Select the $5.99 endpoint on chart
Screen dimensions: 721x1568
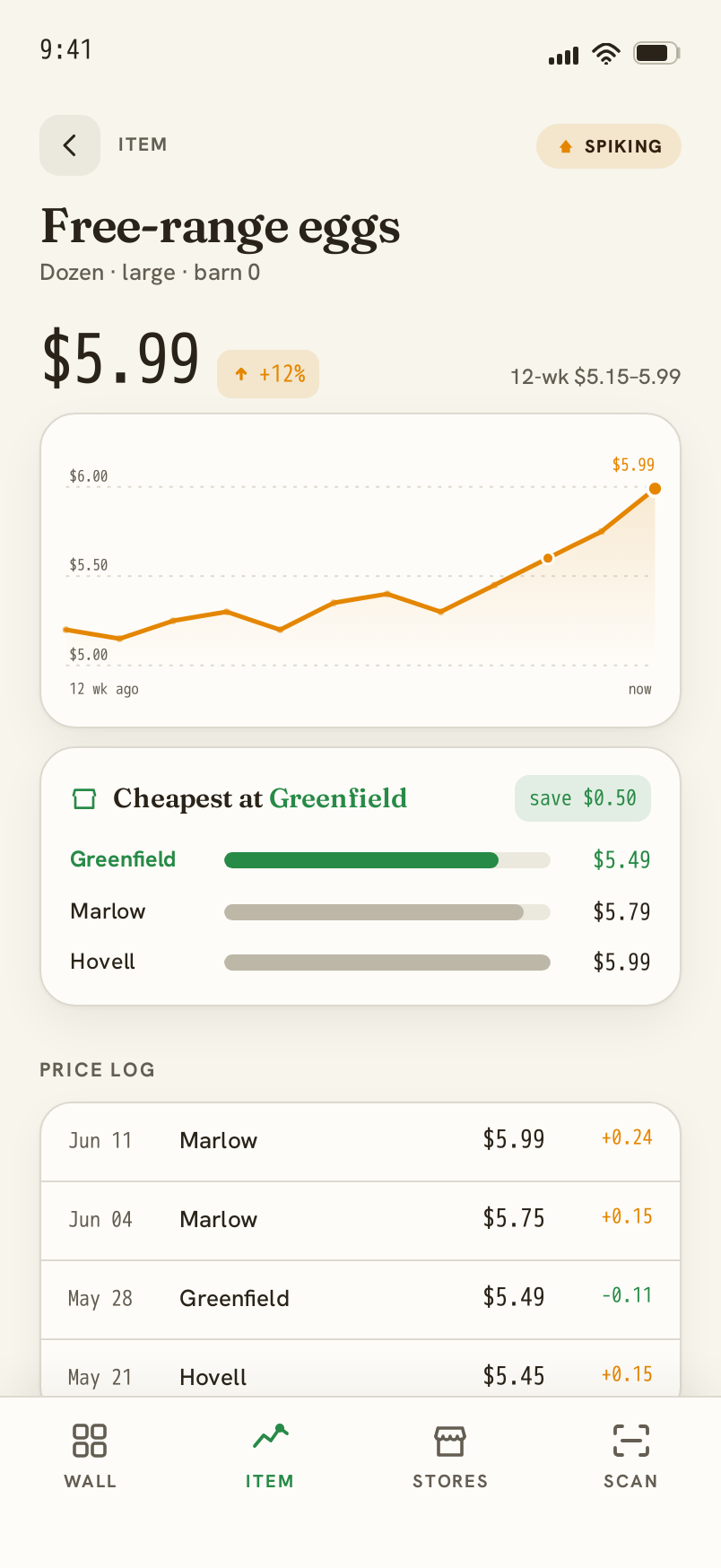(x=655, y=489)
